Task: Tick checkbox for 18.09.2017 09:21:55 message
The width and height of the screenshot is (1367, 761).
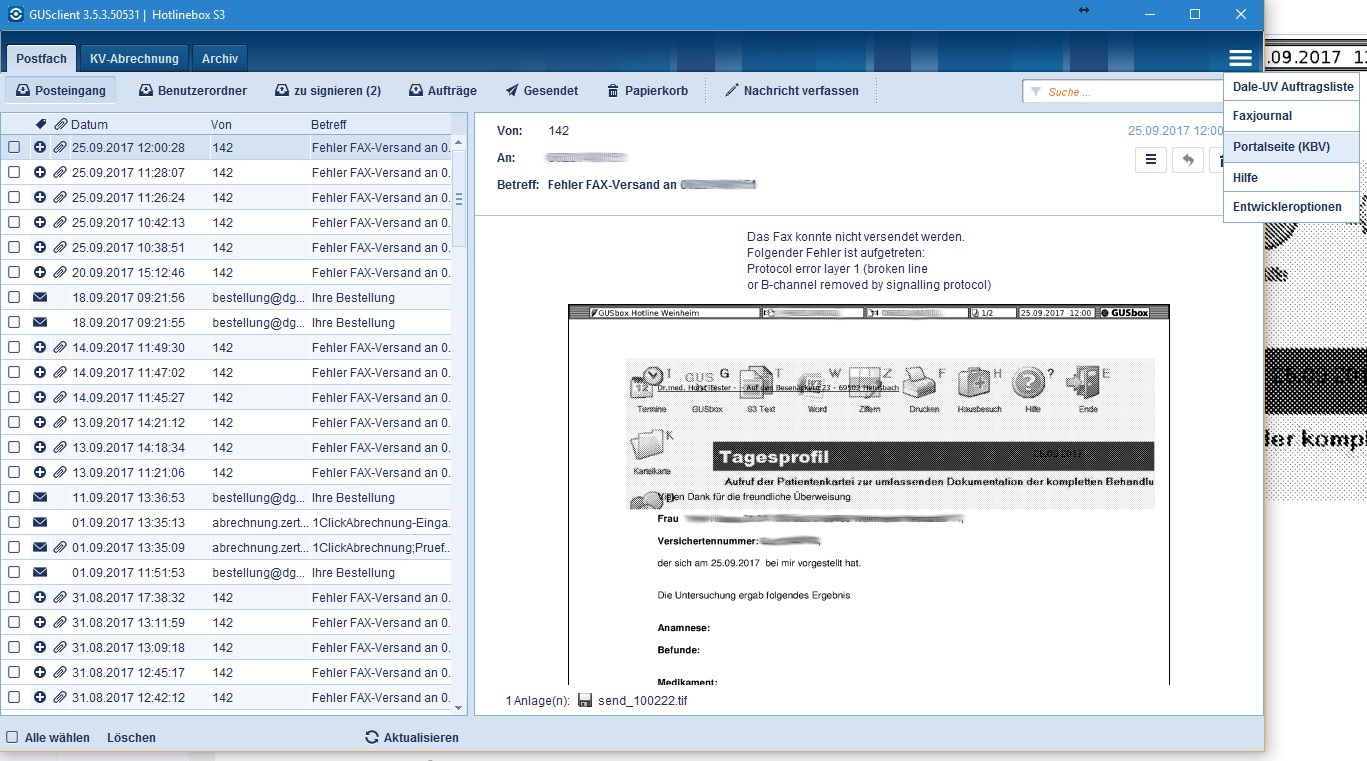Action: point(14,322)
